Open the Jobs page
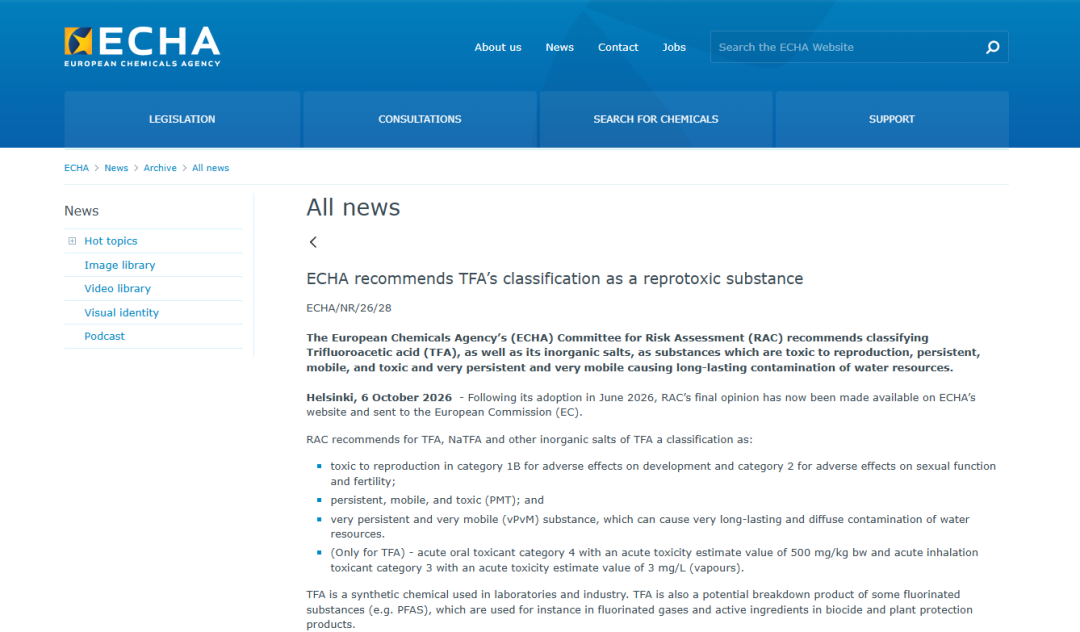The image size is (1080, 632). tap(674, 48)
